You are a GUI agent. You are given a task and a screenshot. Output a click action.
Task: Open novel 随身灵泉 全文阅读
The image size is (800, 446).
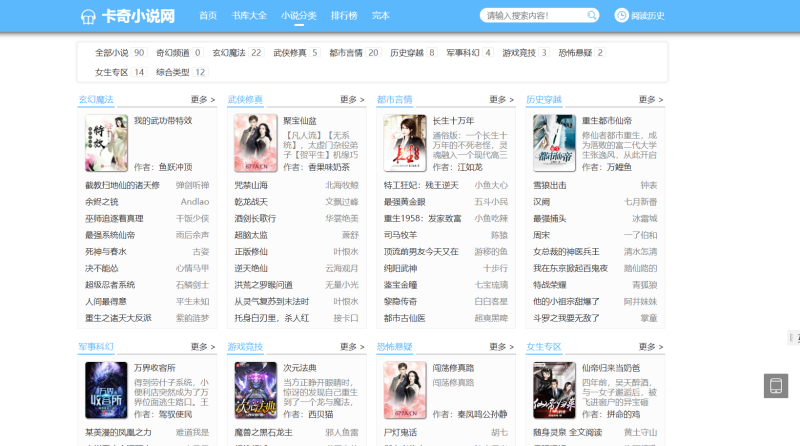tap(568, 432)
